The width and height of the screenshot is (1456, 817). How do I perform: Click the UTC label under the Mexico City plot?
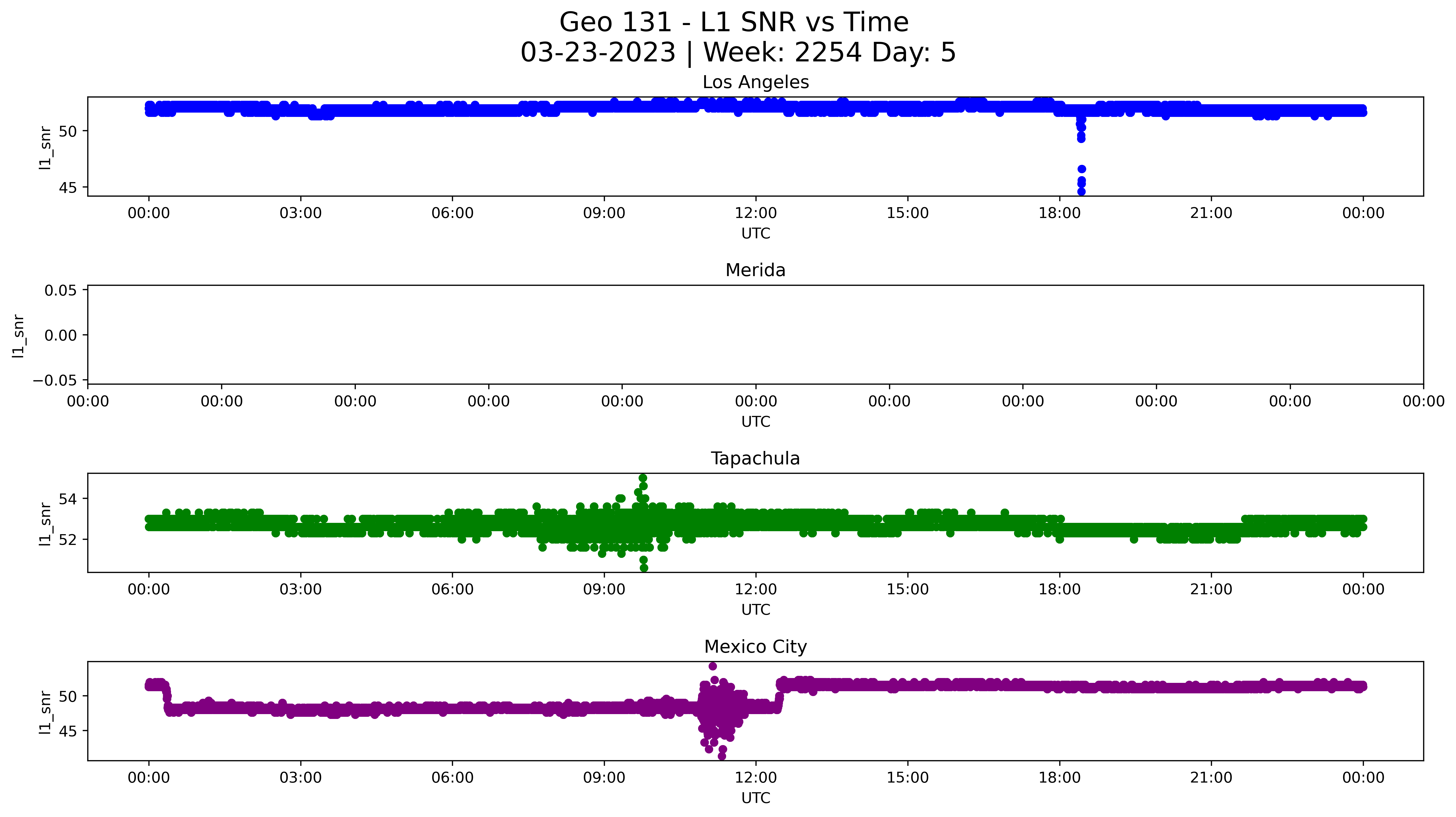point(756,798)
